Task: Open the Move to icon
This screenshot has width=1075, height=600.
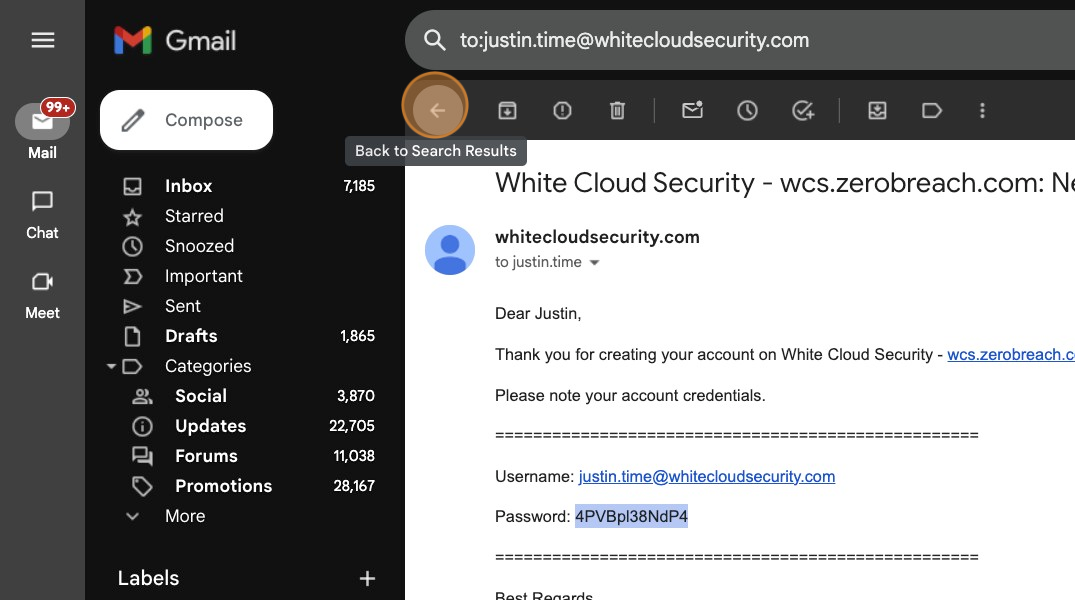Action: coord(877,110)
